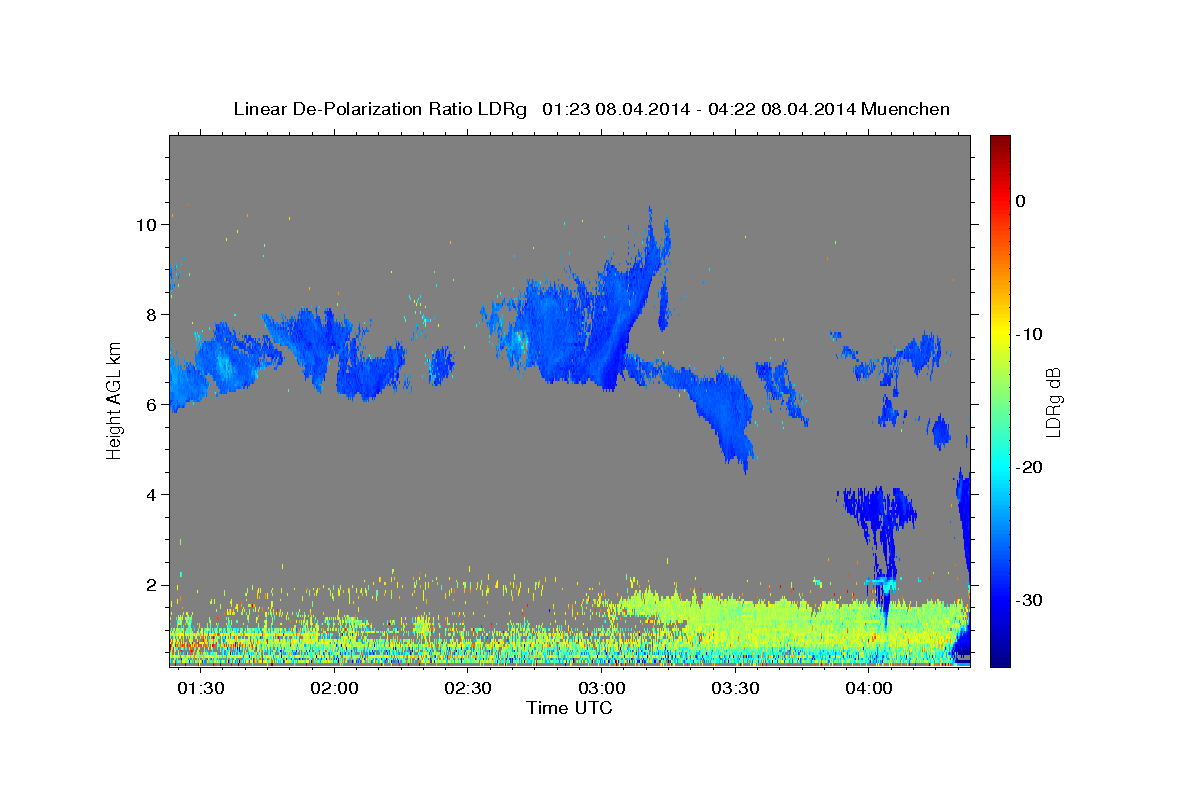The height and width of the screenshot is (800, 1200).
Task: Click the colorbar value 0
Action: [x=1021, y=201]
